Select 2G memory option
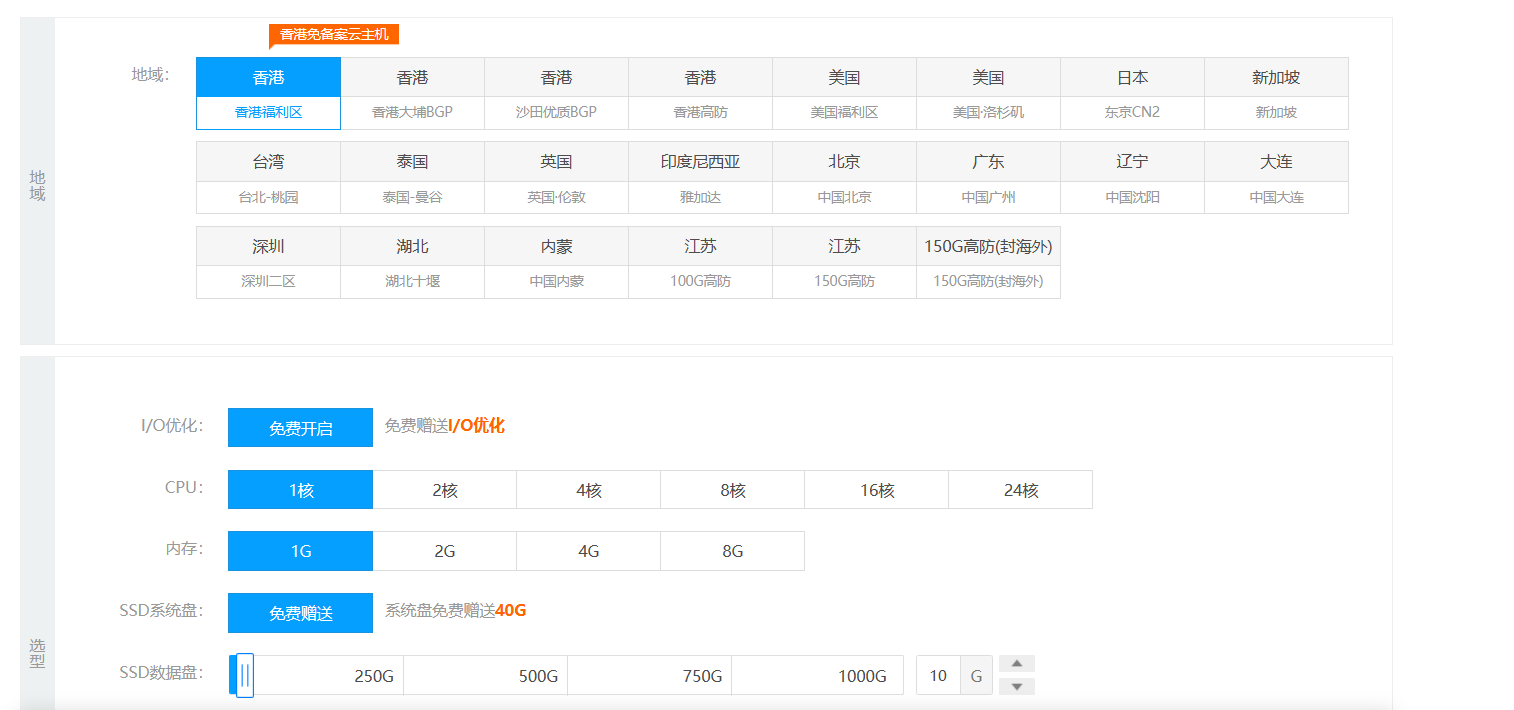The image size is (1514, 710). click(x=445, y=551)
